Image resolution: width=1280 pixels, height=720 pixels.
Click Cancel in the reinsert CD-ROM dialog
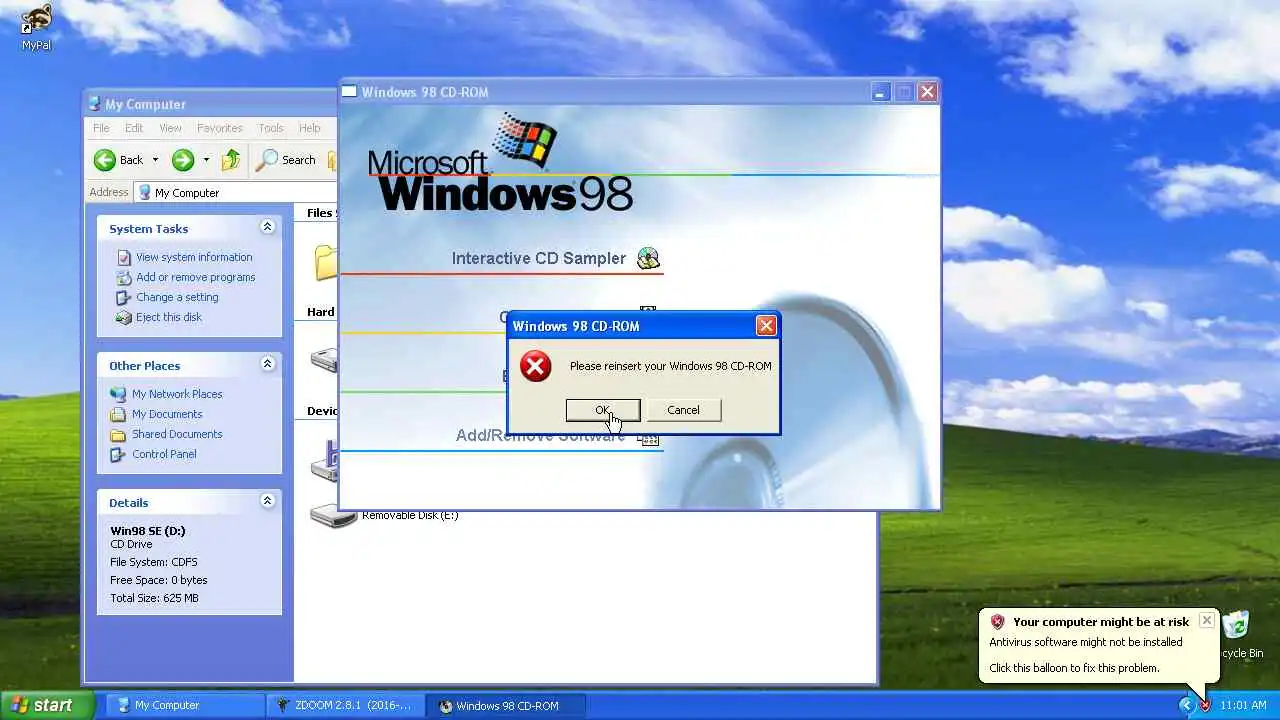pos(683,410)
